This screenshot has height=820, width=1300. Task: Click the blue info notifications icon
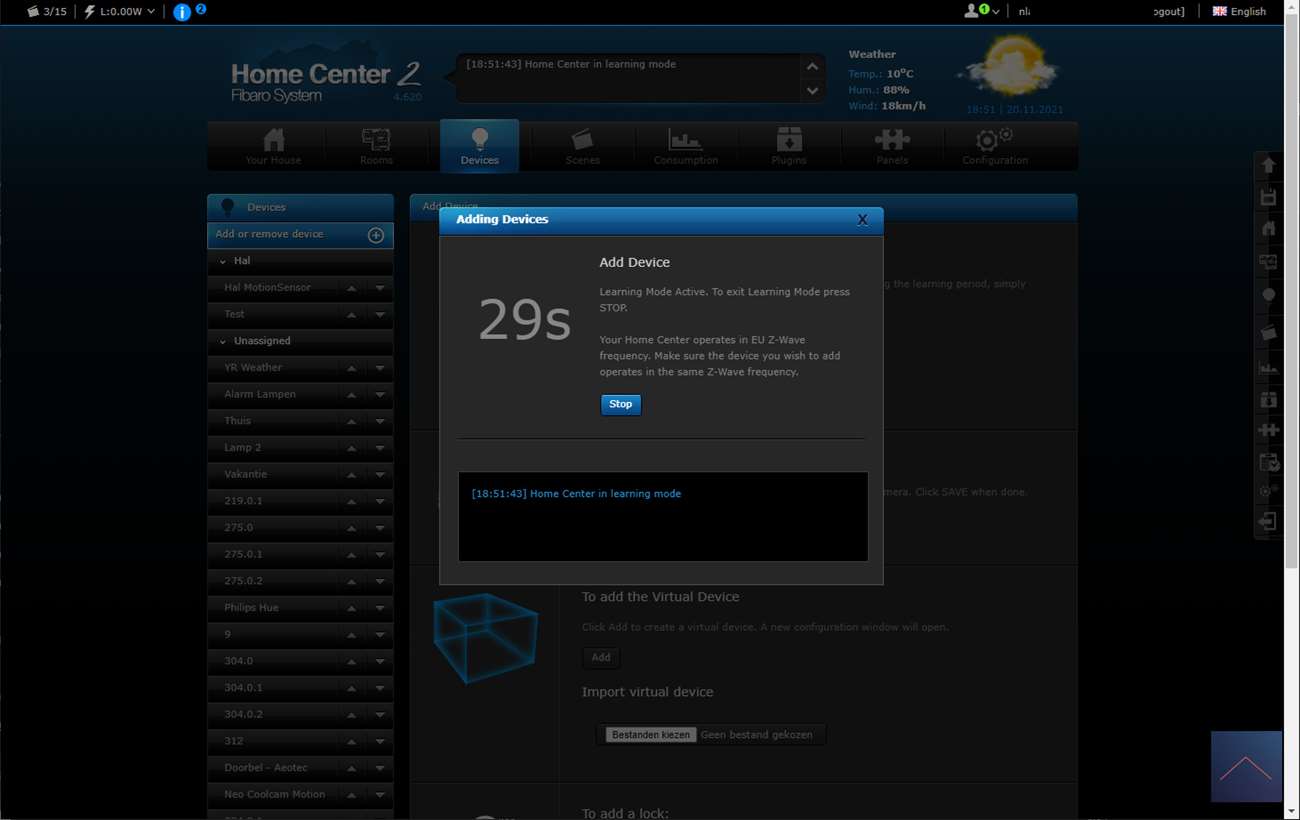pos(182,12)
